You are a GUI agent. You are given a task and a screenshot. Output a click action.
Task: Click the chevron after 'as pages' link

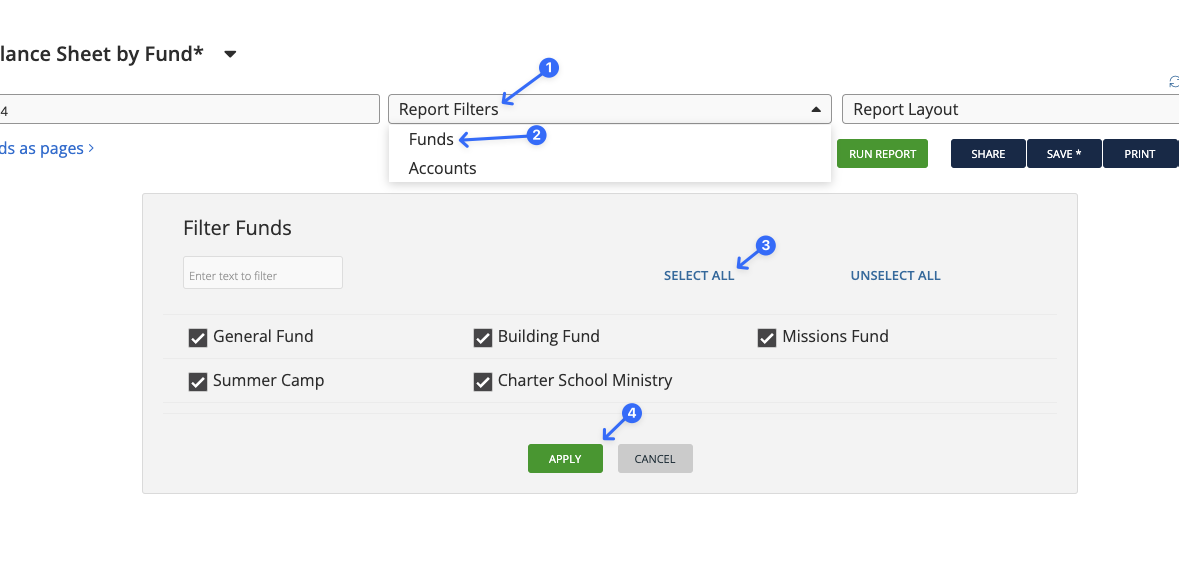(x=92, y=149)
